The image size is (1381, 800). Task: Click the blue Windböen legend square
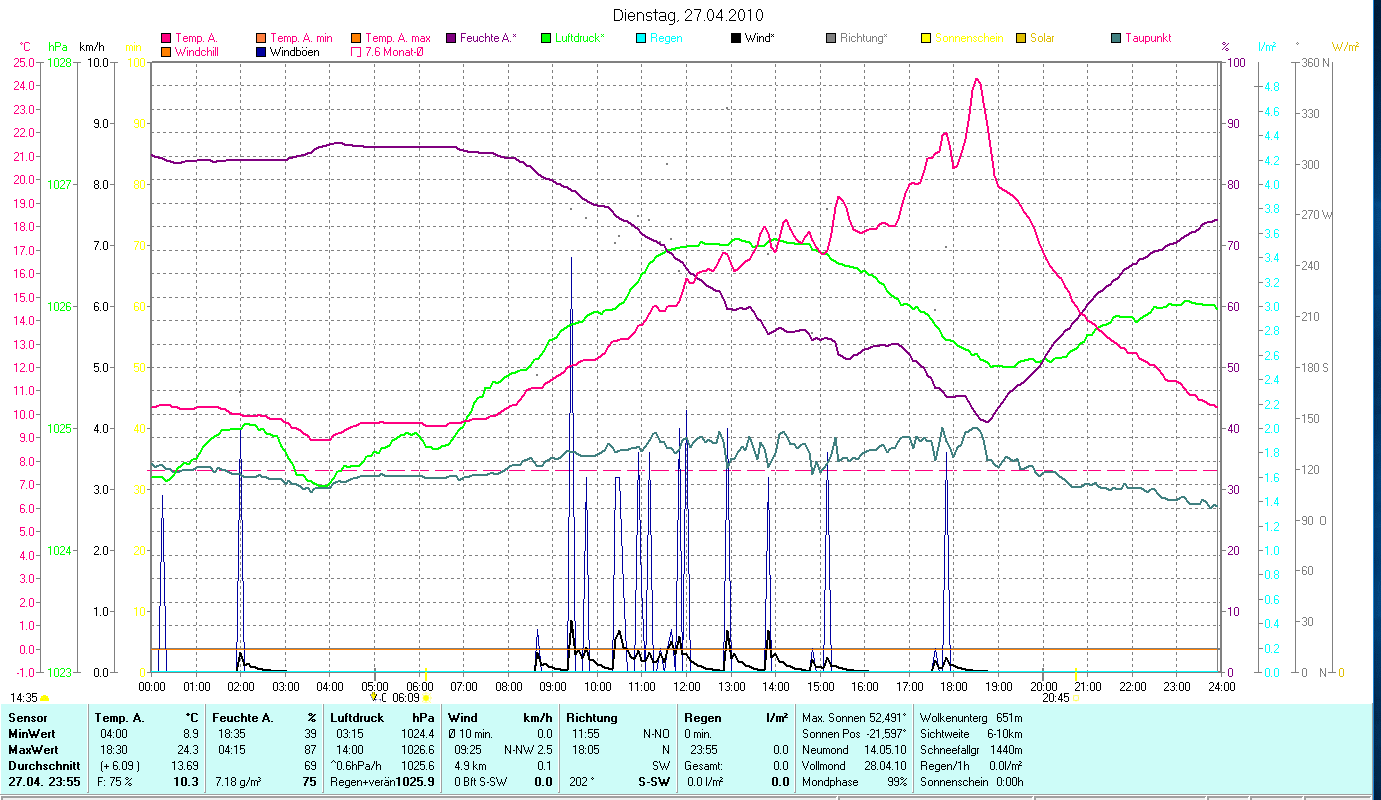(x=261, y=51)
